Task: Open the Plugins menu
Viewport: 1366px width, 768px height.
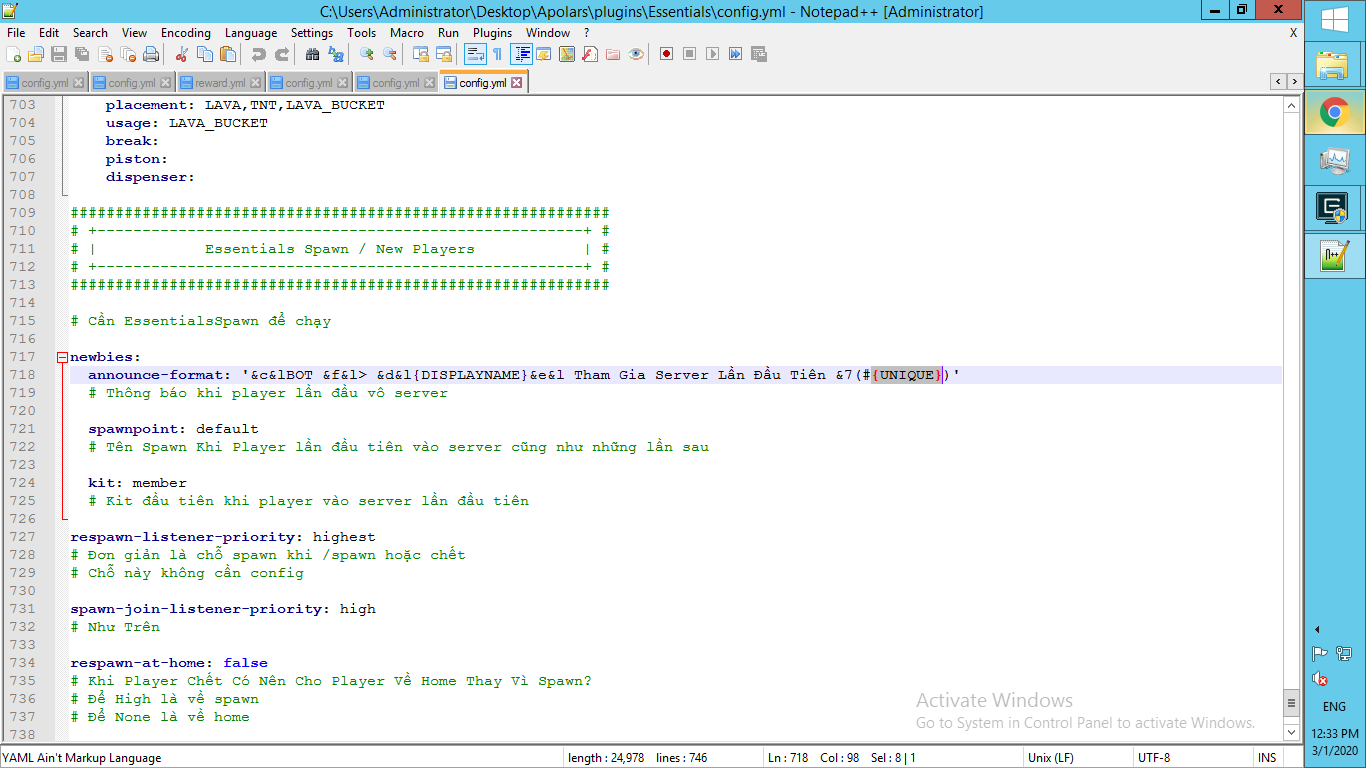Action: [492, 33]
